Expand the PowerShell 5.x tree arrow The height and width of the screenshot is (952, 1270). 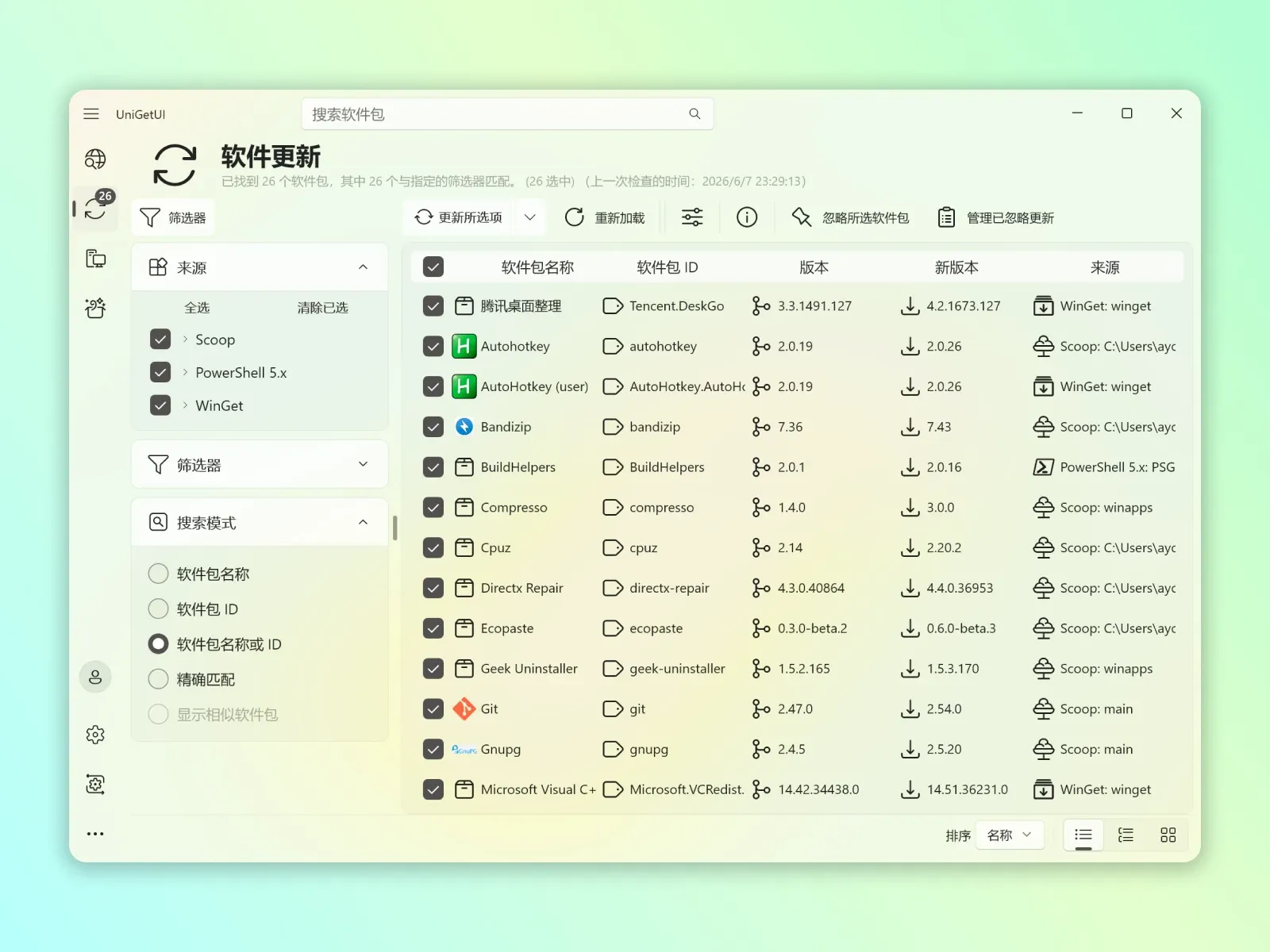[x=185, y=372]
